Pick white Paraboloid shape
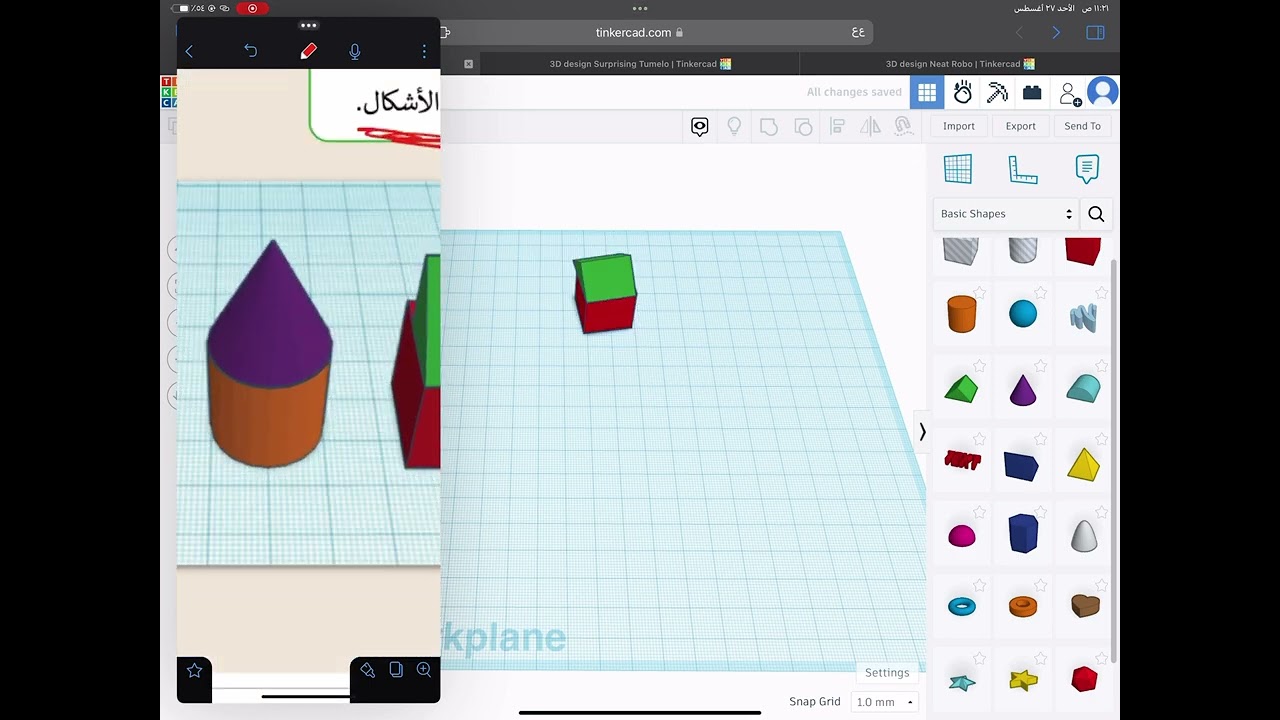Screen dimensions: 1280x720 [1084, 536]
